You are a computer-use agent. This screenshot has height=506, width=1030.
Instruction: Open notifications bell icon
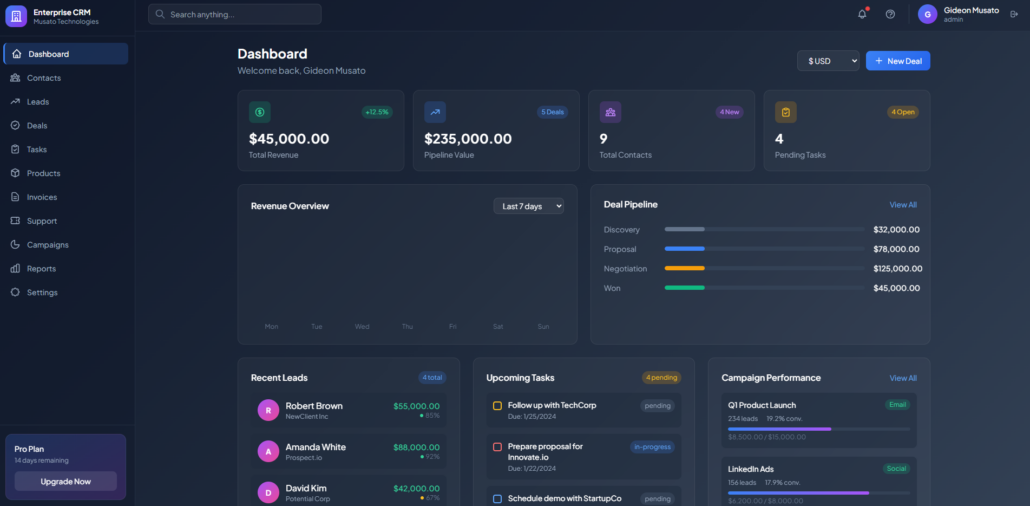tap(862, 14)
